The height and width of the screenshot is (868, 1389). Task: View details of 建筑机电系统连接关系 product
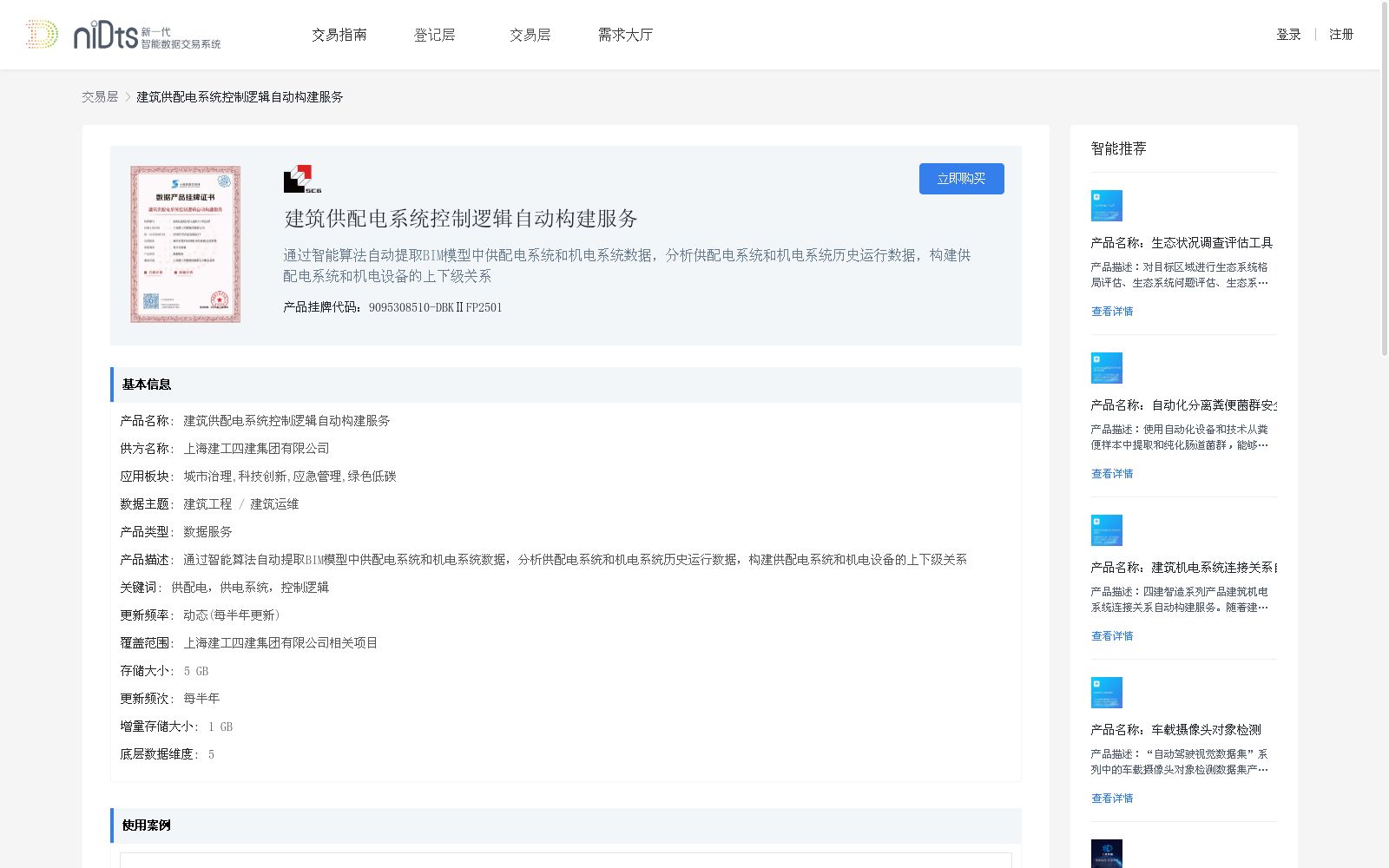1112,636
